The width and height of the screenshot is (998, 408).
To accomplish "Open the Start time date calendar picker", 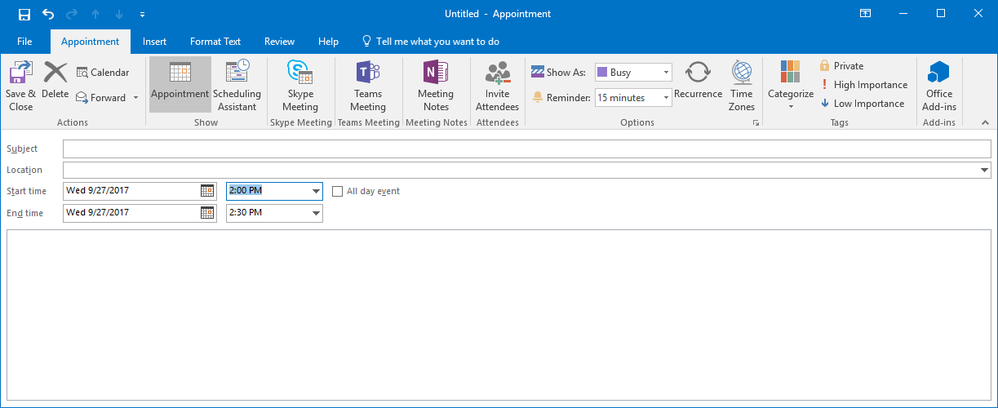I will click(x=207, y=190).
